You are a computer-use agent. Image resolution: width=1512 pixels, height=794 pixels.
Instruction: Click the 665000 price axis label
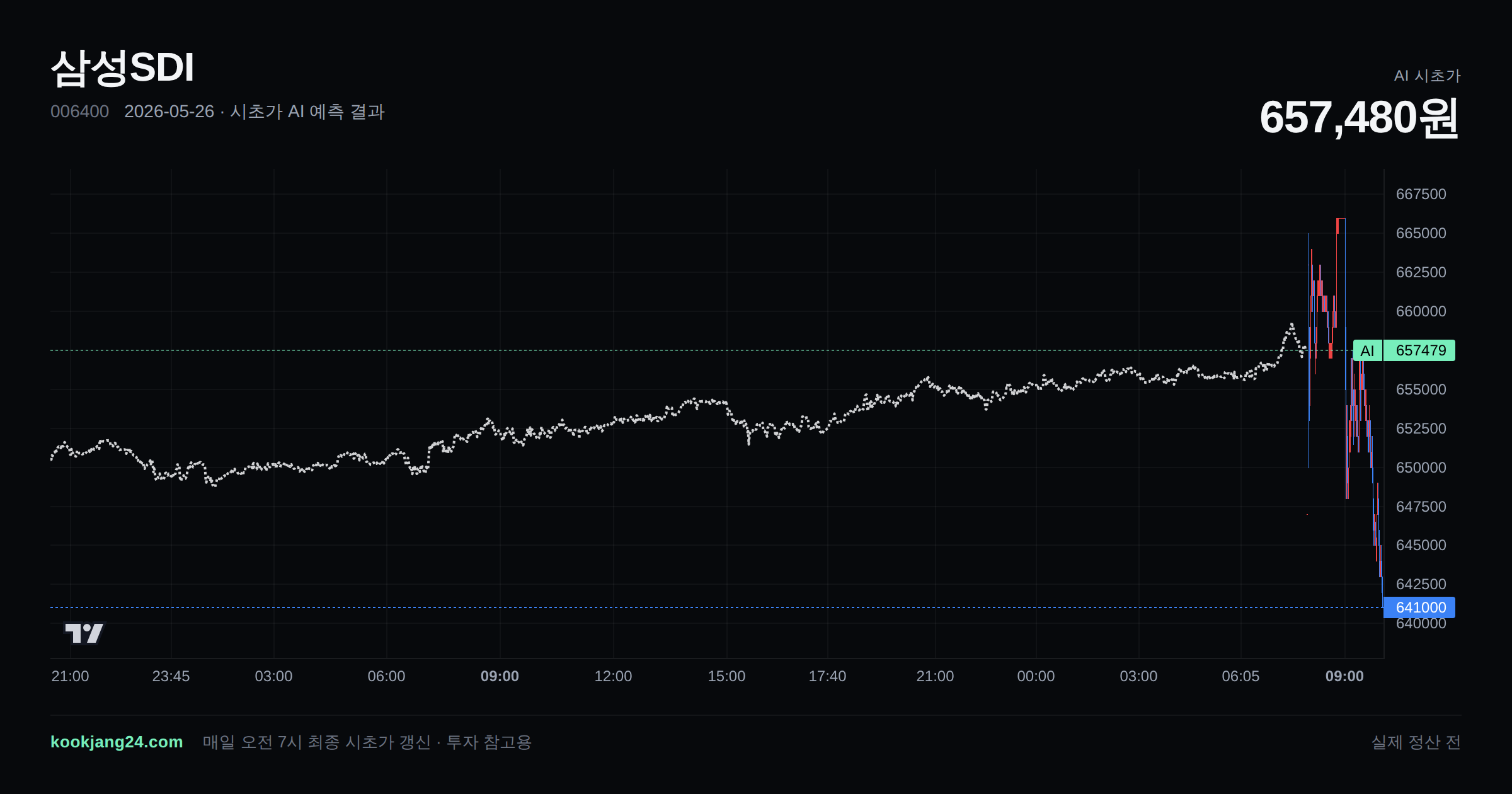[x=1421, y=233]
